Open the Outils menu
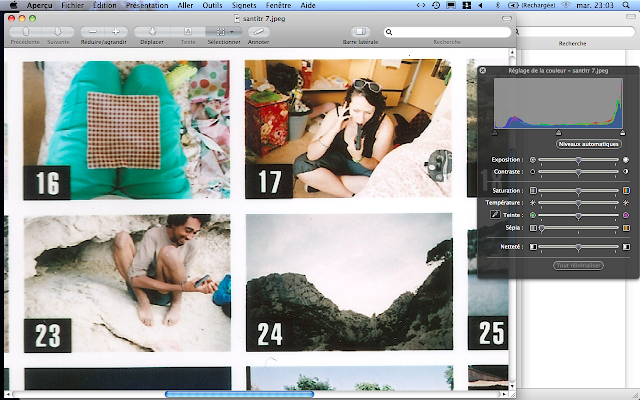 (212, 5)
